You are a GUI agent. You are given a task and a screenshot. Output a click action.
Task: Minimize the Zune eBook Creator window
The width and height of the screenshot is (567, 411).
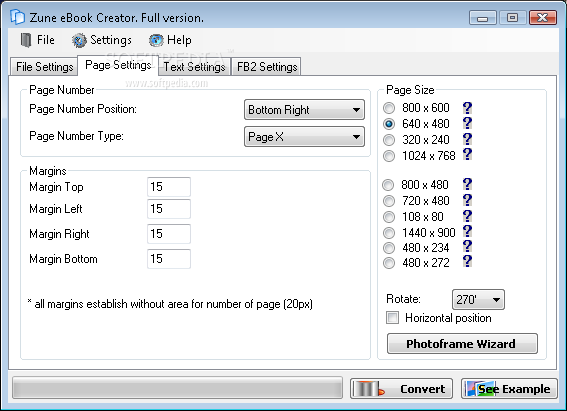(483, 18)
